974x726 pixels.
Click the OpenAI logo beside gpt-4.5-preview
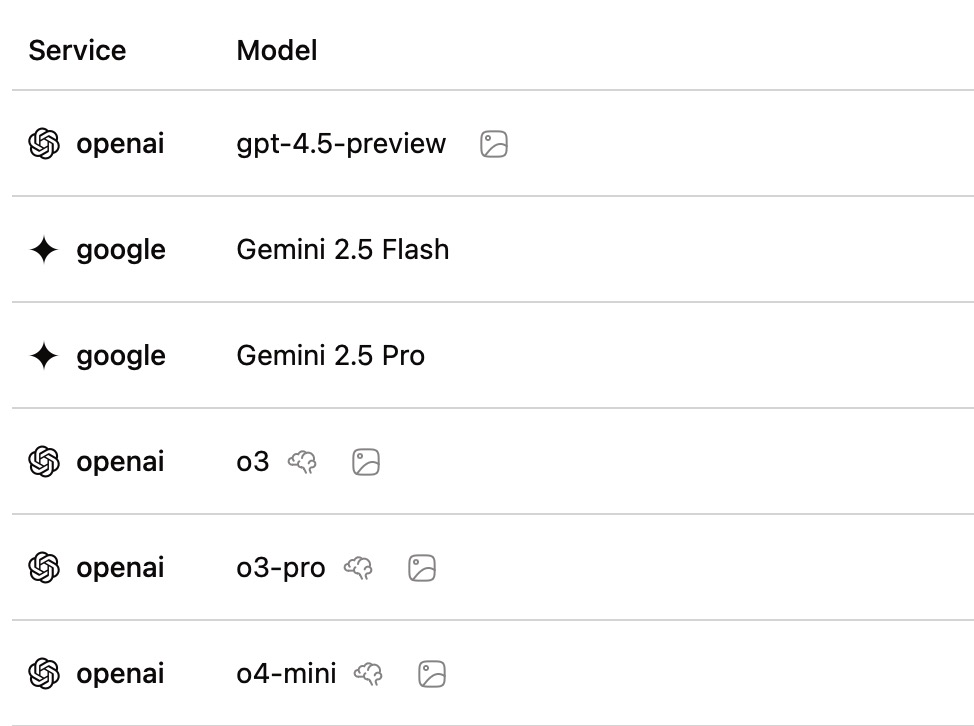point(44,144)
